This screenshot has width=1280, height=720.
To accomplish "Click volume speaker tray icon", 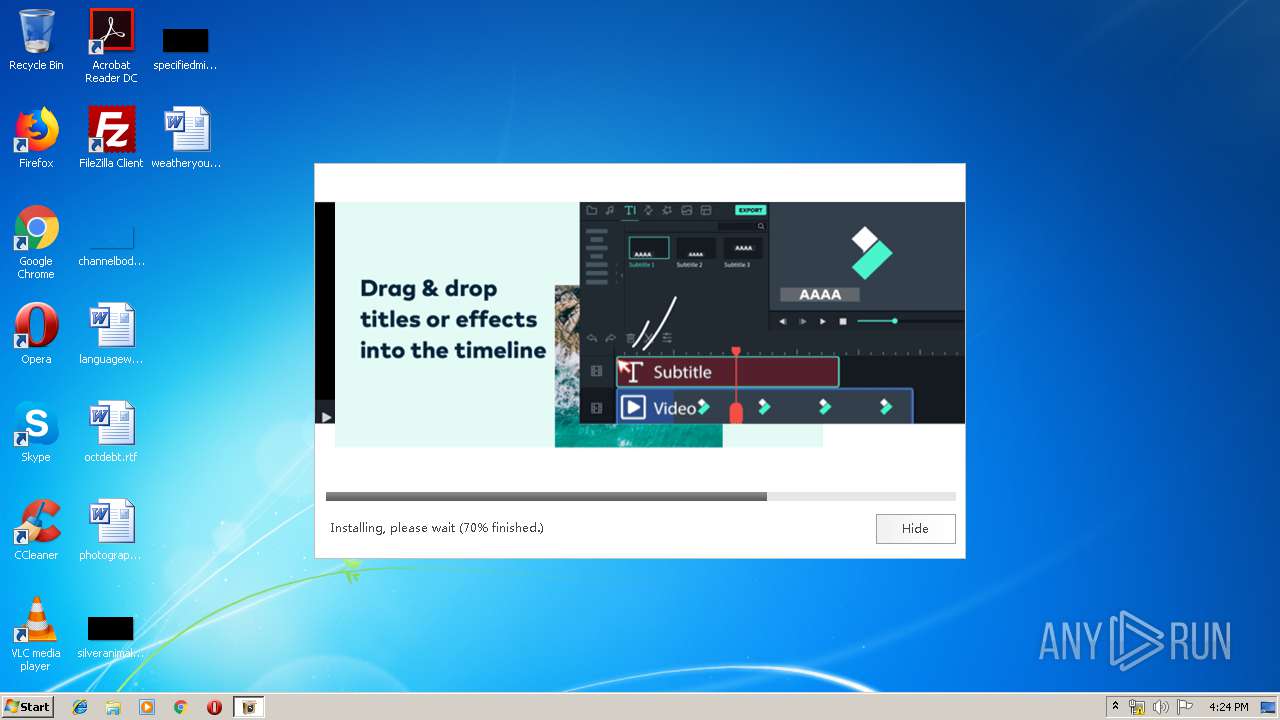I will point(1161,707).
